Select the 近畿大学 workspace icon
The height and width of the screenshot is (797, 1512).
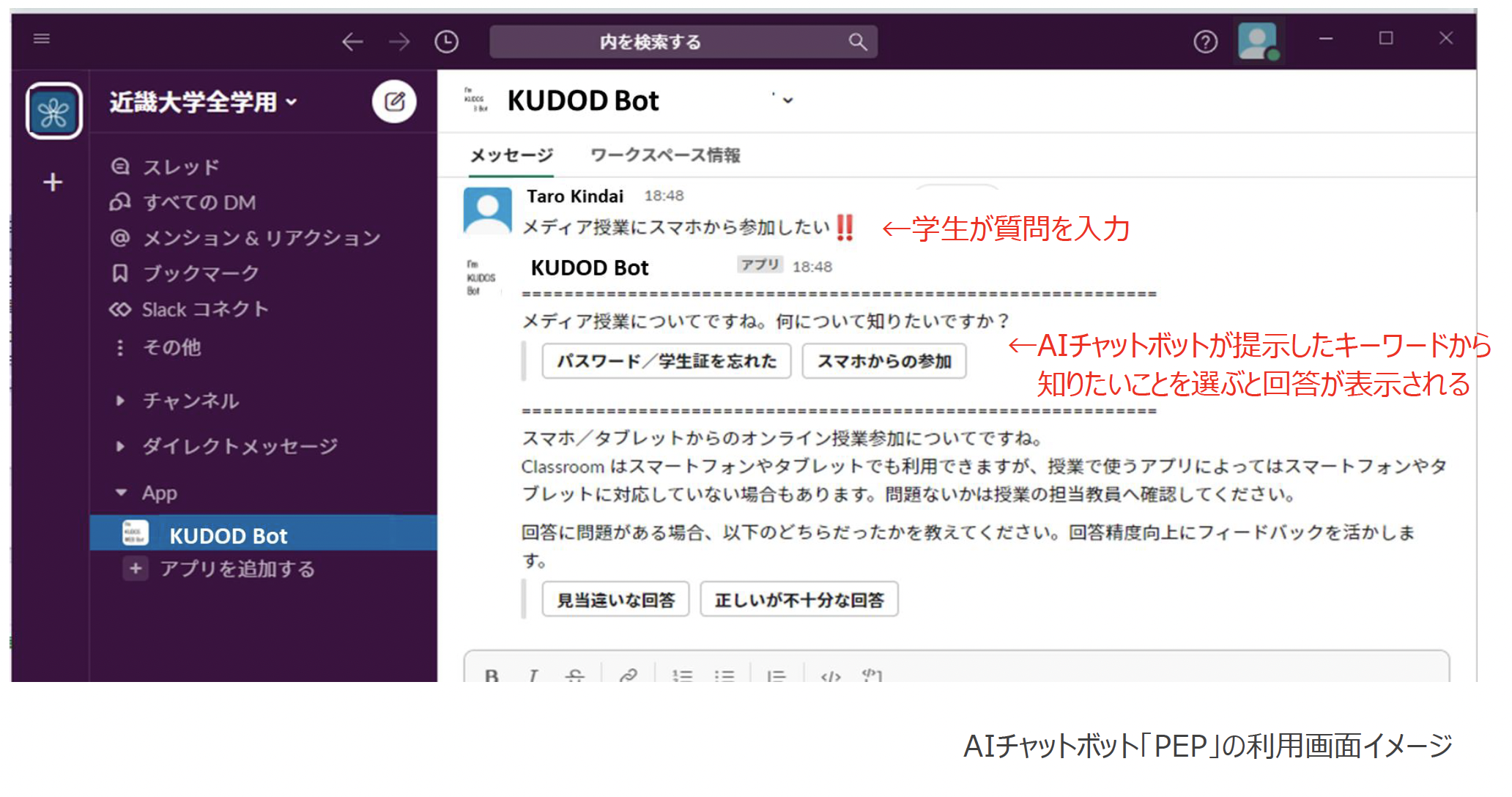click(x=53, y=111)
